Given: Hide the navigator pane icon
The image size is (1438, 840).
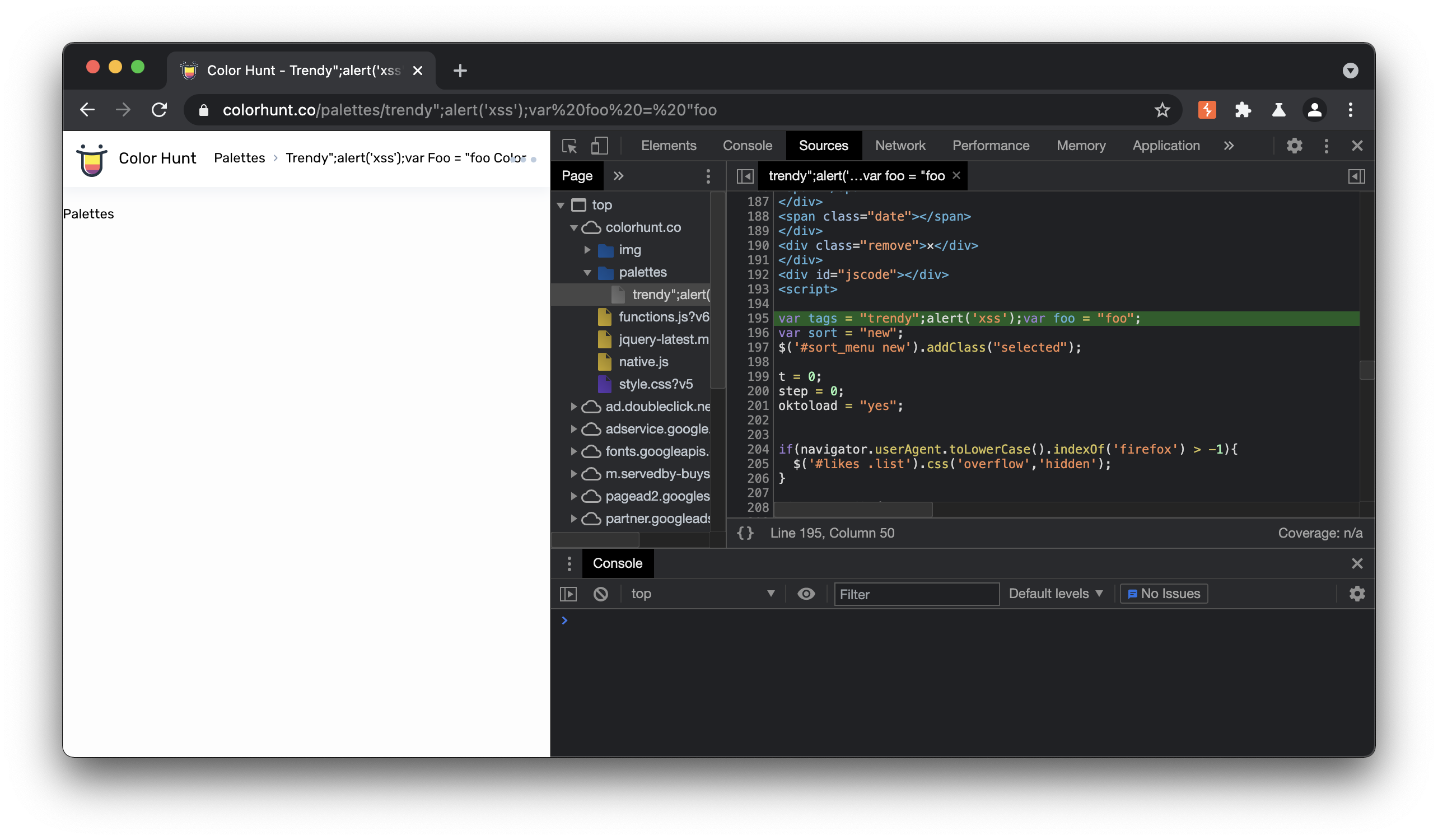Looking at the screenshot, I should click(745, 176).
